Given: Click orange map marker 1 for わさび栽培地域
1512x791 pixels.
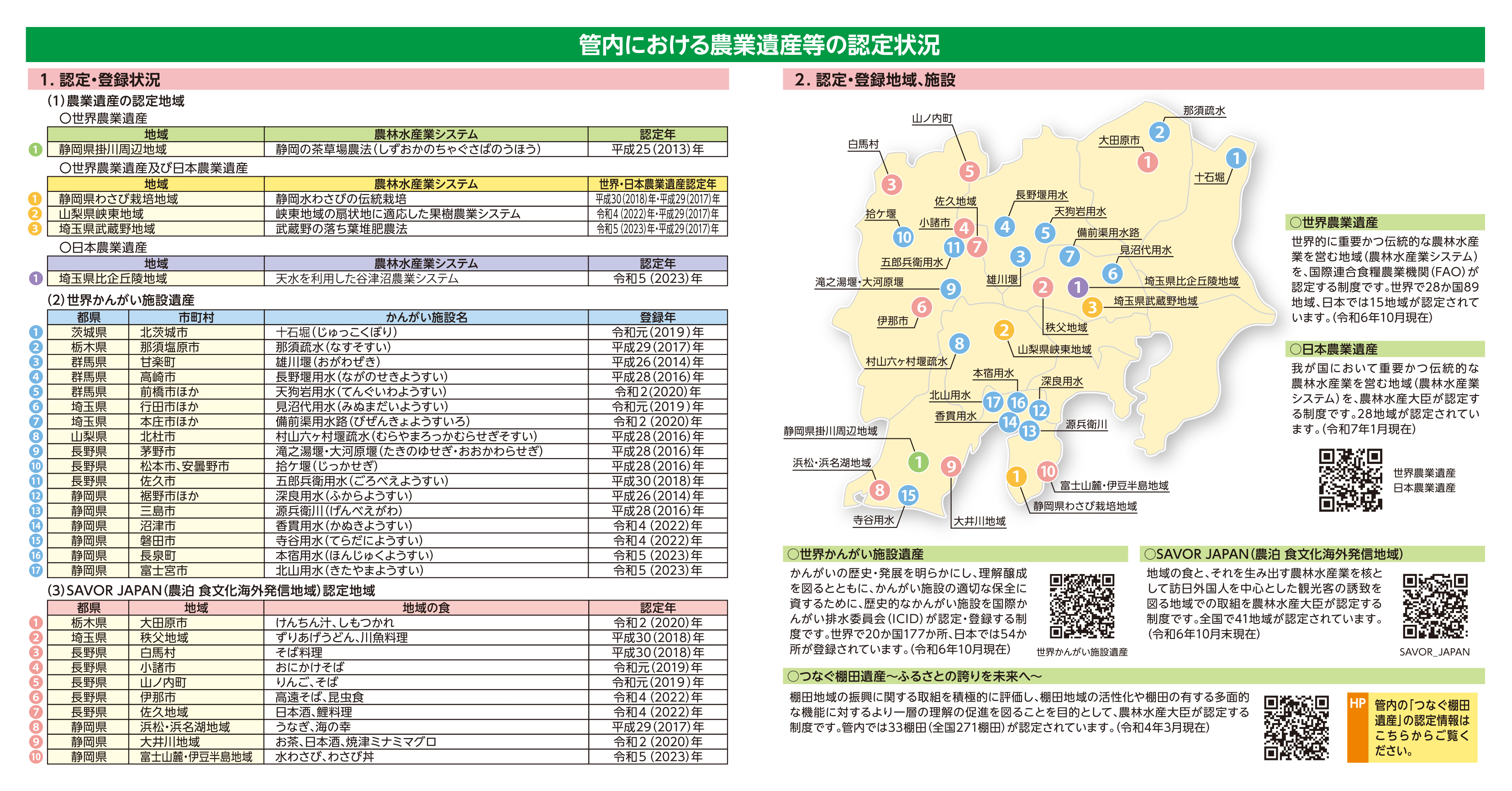Looking at the screenshot, I should pyautogui.click(x=1016, y=476).
